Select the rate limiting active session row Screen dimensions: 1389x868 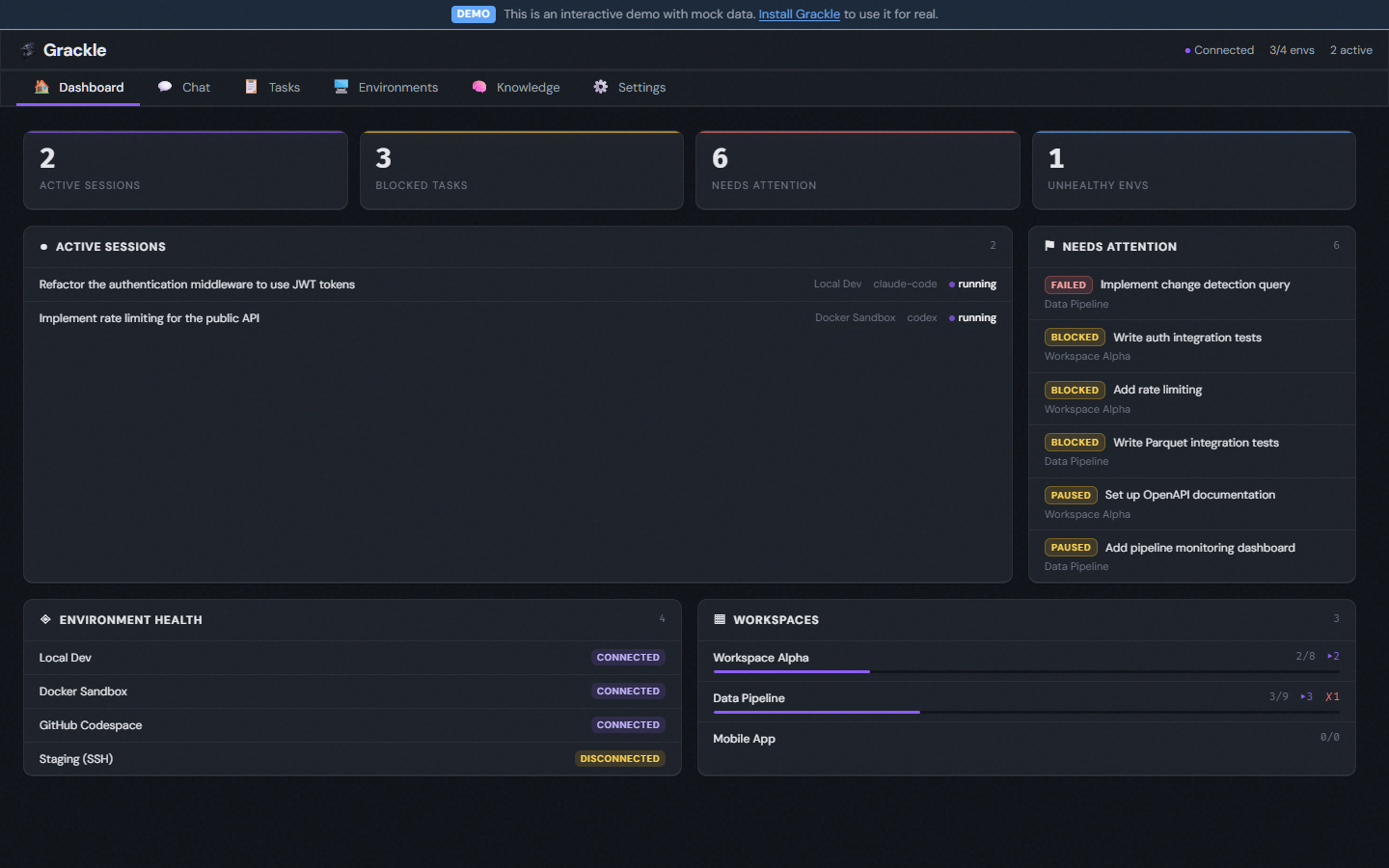[x=386, y=317]
